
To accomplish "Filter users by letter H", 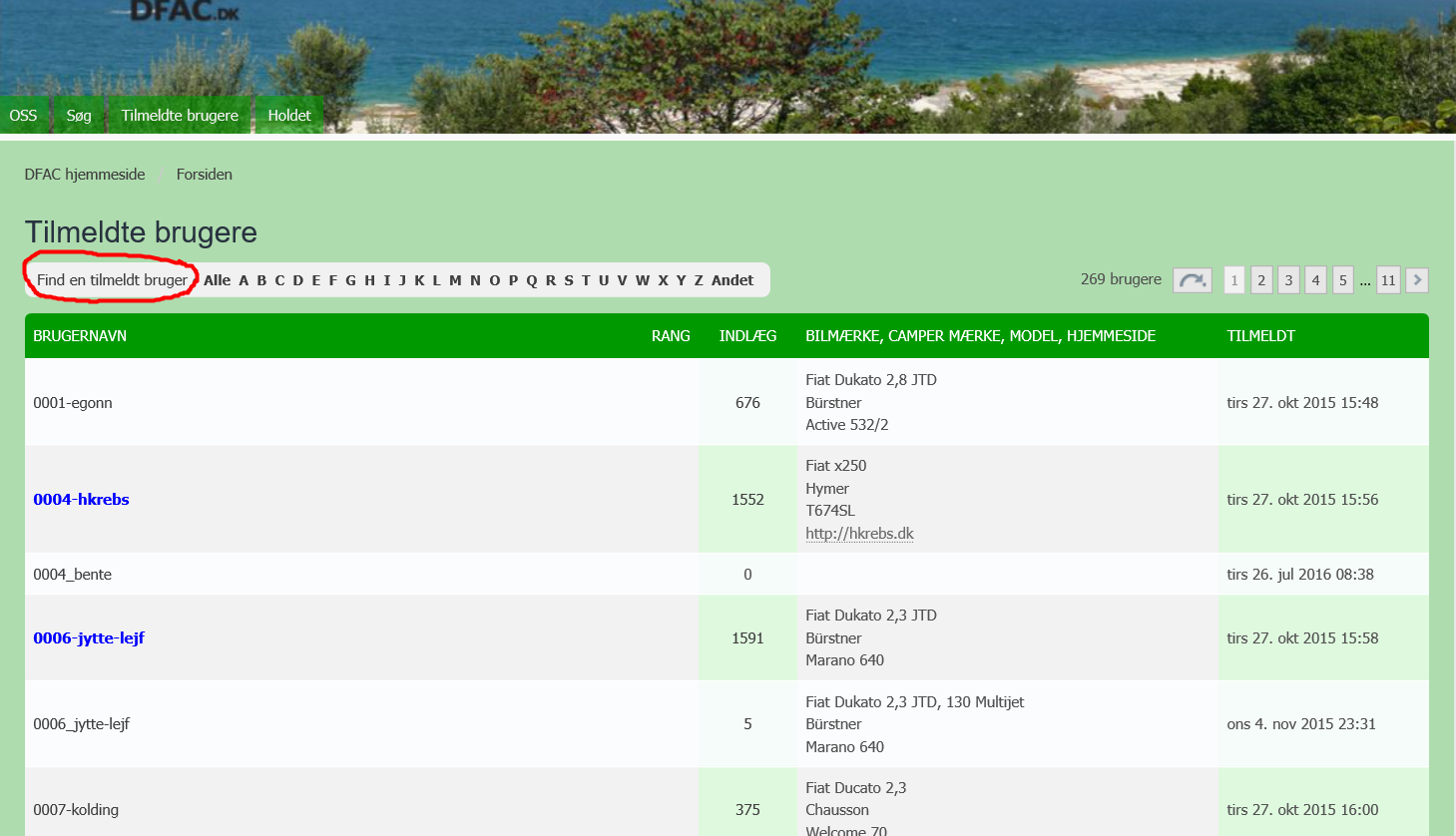I will click(370, 280).
